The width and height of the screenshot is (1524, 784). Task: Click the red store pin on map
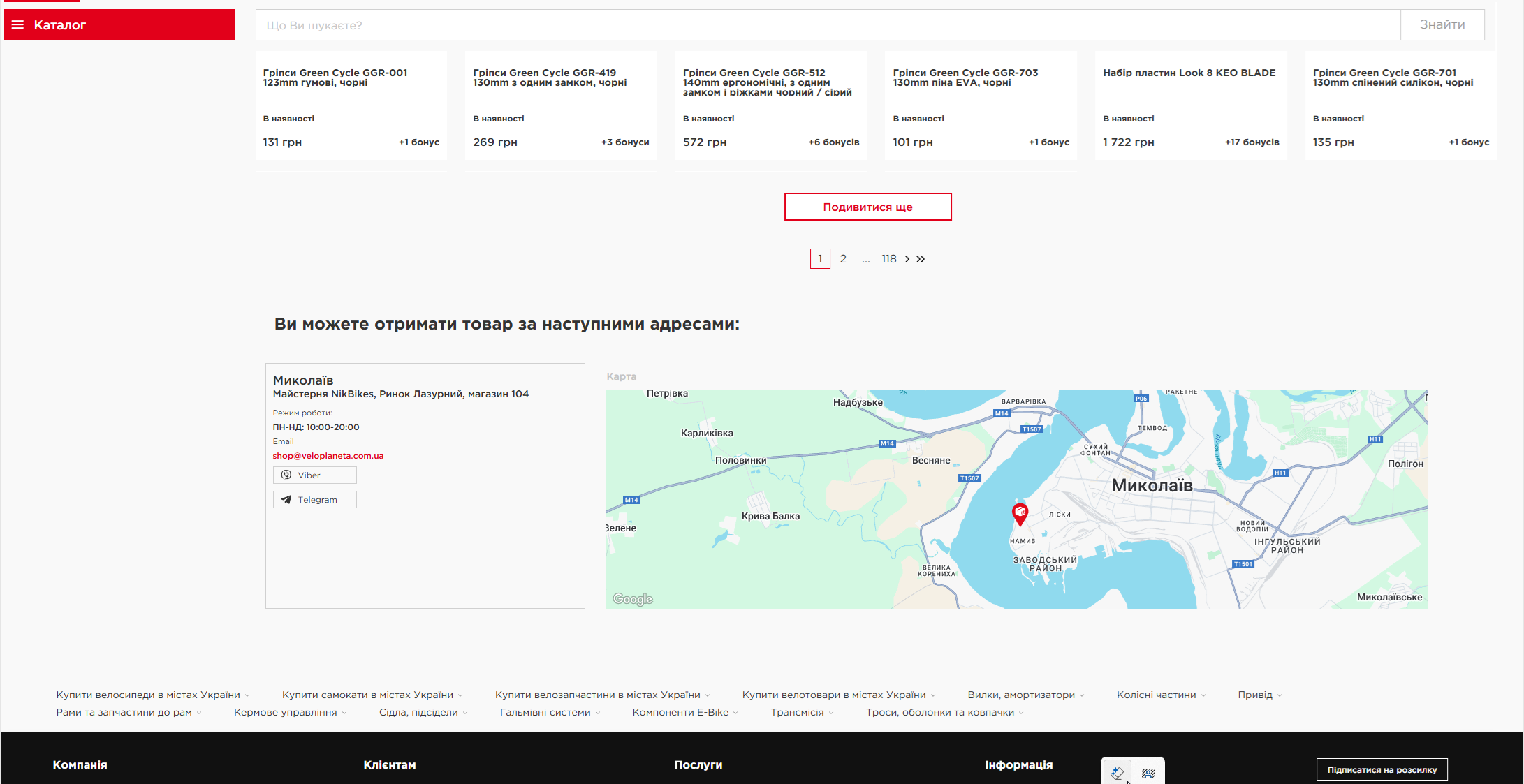[x=1020, y=513]
